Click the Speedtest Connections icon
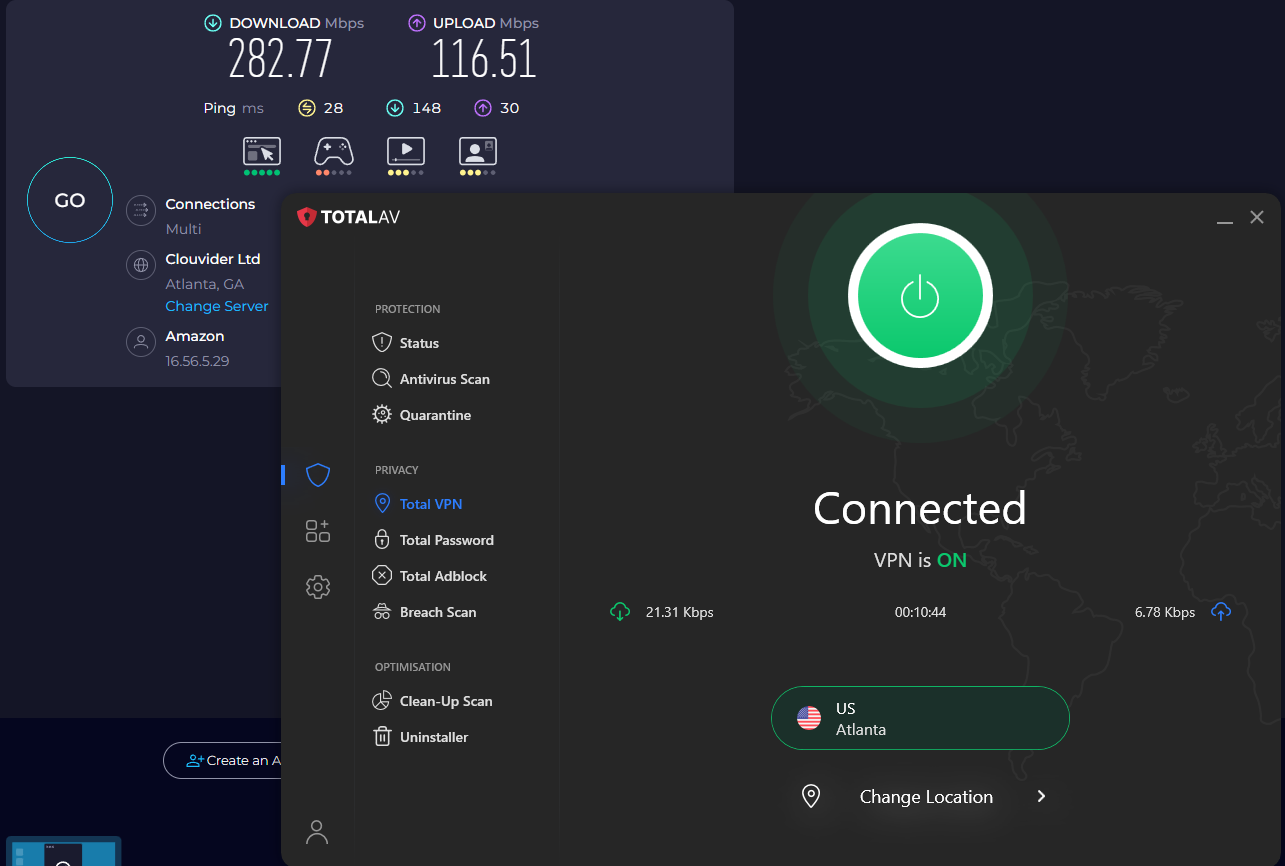 pyautogui.click(x=141, y=210)
